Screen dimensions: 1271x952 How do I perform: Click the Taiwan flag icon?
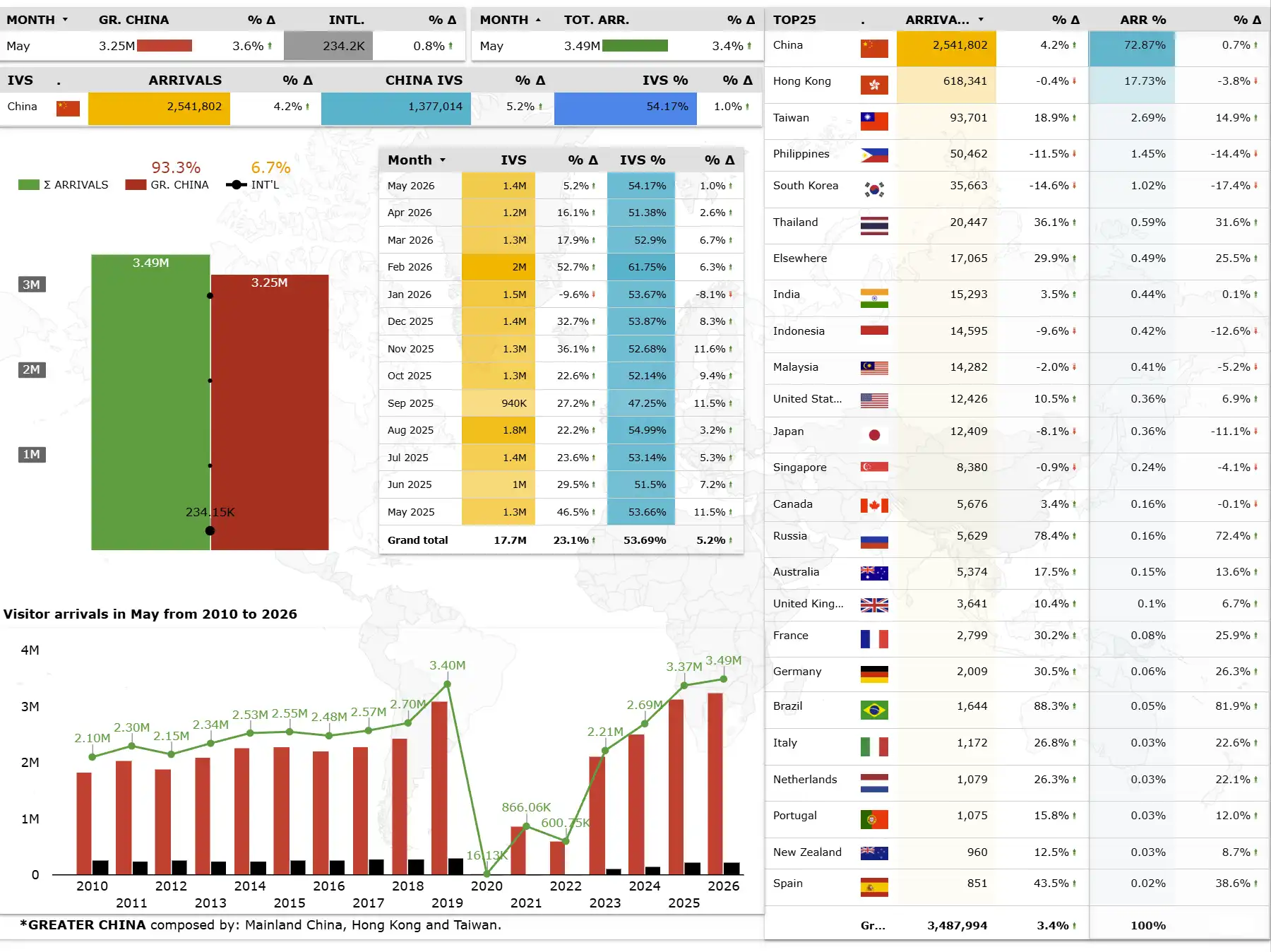click(874, 121)
